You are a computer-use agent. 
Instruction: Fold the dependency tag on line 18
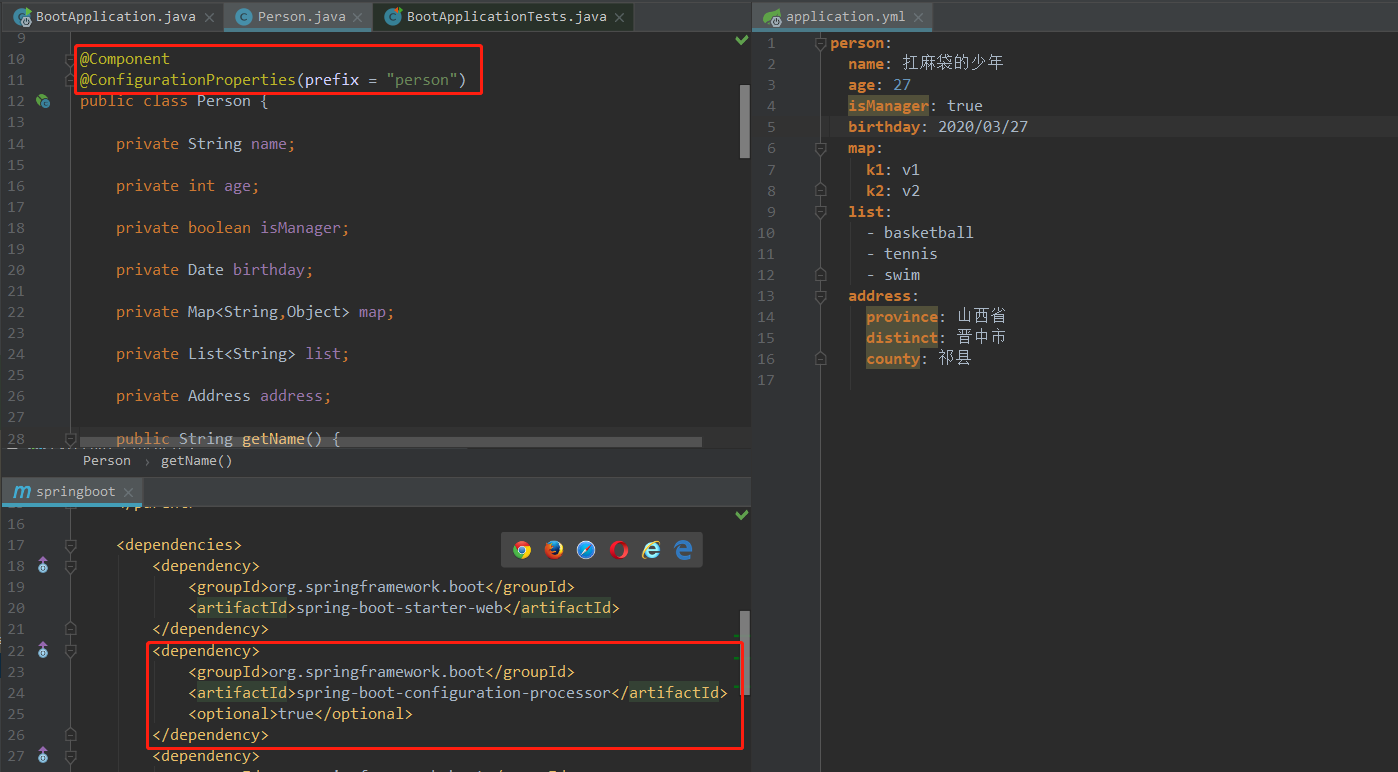70,566
